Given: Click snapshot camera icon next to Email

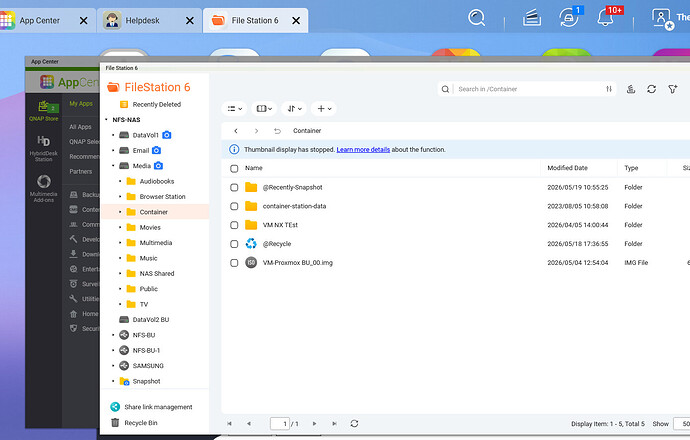Looking at the screenshot, I should (x=156, y=150).
